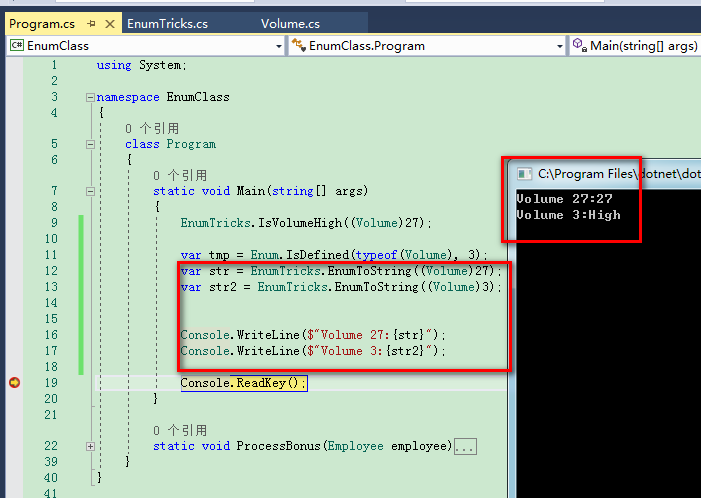702x498 pixels.
Task: Click the class icon beside EnumClass.Program
Action: [x=299, y=45]
